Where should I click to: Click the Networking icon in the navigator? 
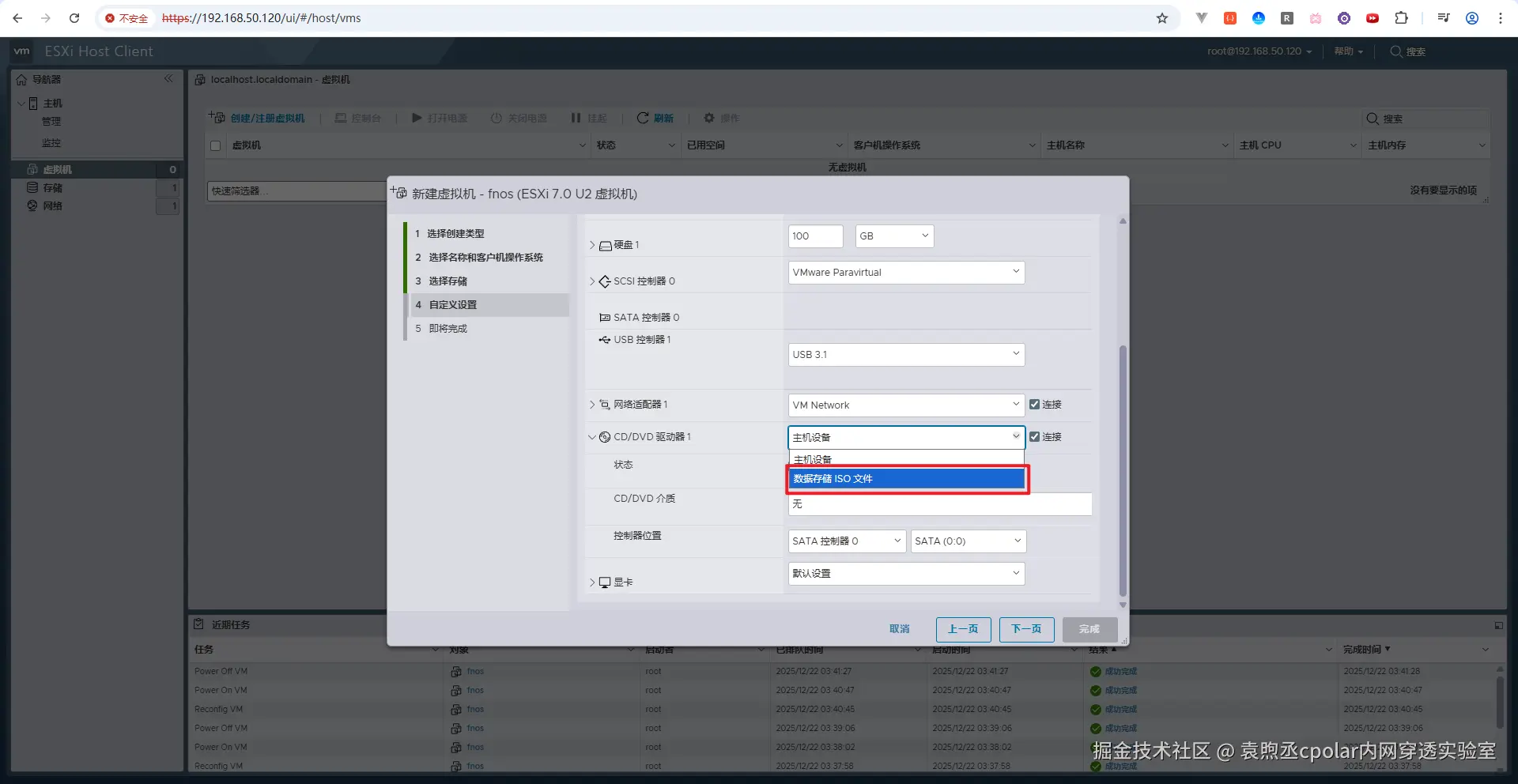point(32,205)
